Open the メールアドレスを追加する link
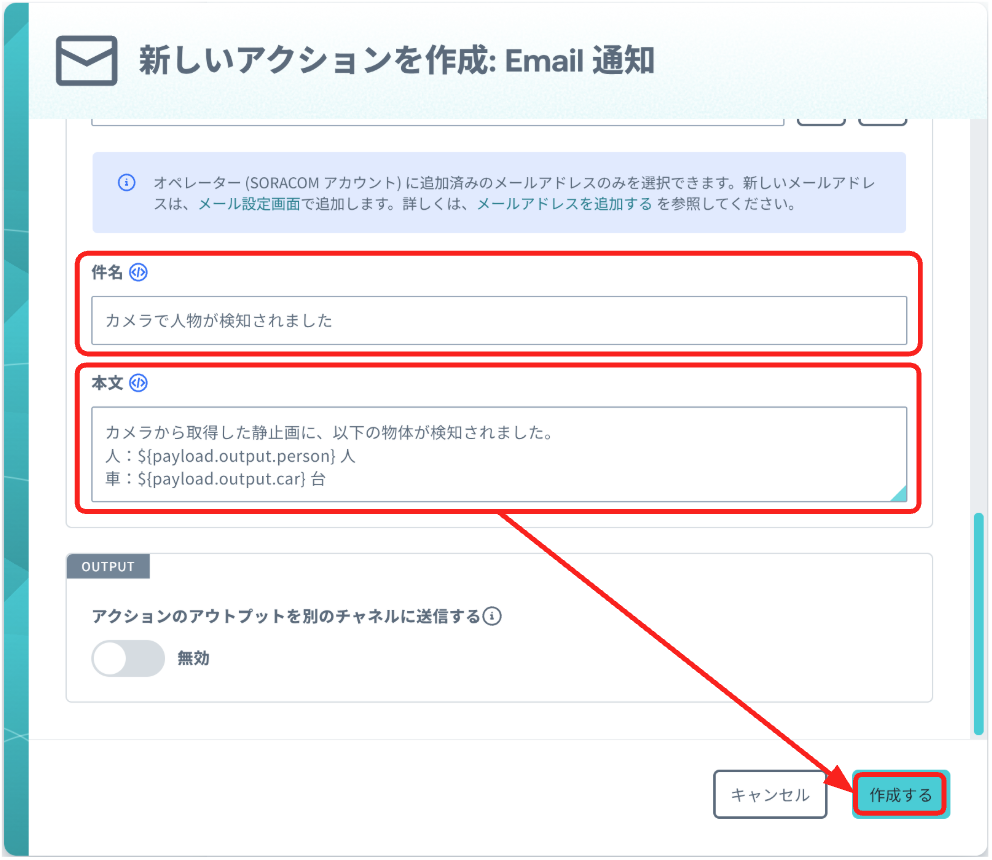The height and width of the screenshot is (860, 992). tap(564, 204)
